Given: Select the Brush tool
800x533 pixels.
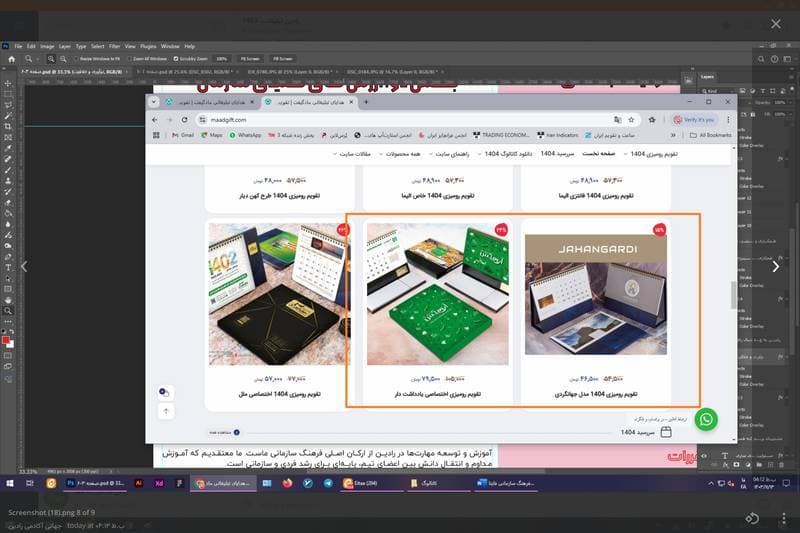Looking at the screenshot, I should pos(8,170).
